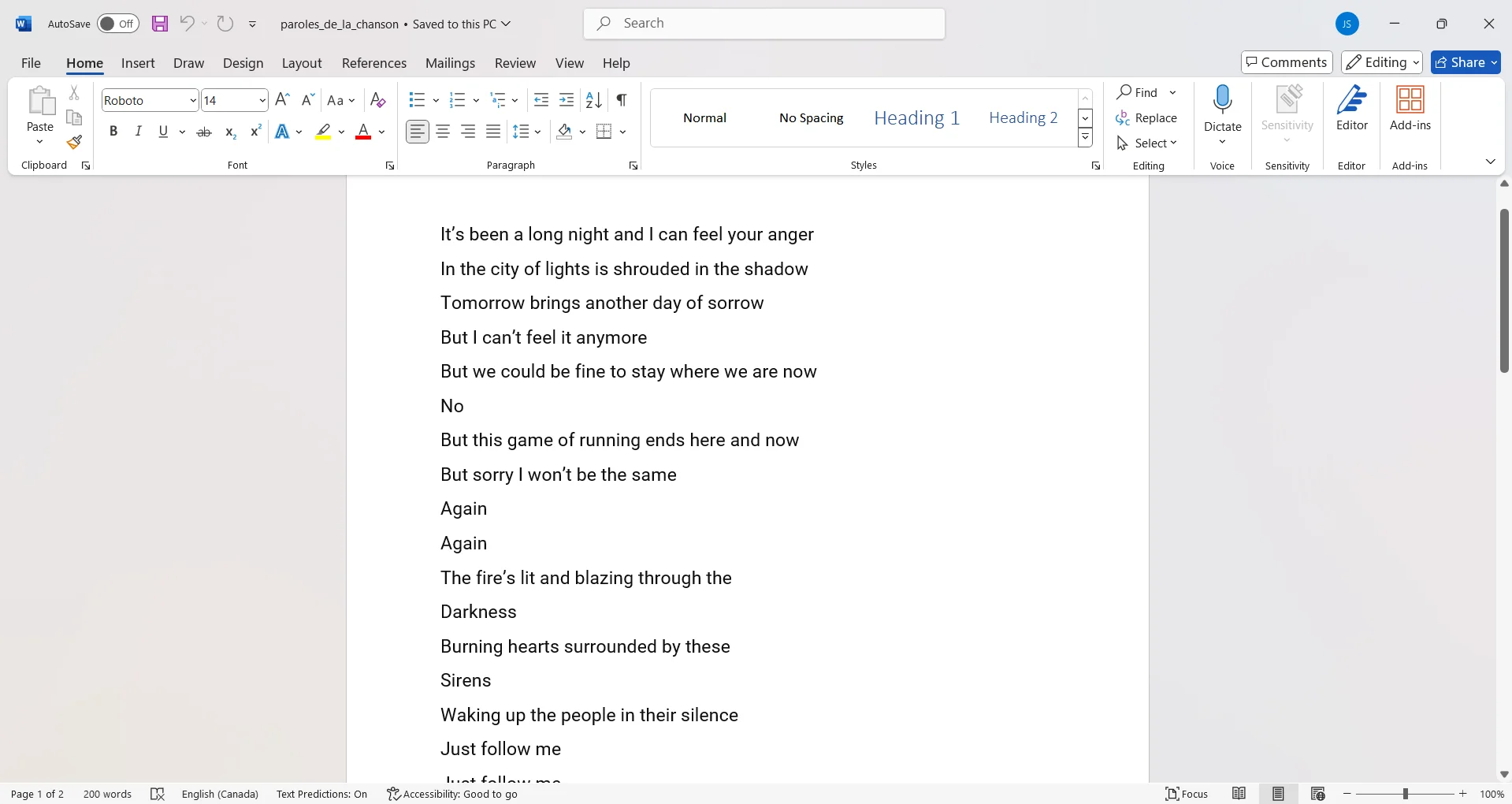Open the font size dropdown
The height and width of the screenshot is (804, 1512).
pyautogui.click(x=262, y=100)
